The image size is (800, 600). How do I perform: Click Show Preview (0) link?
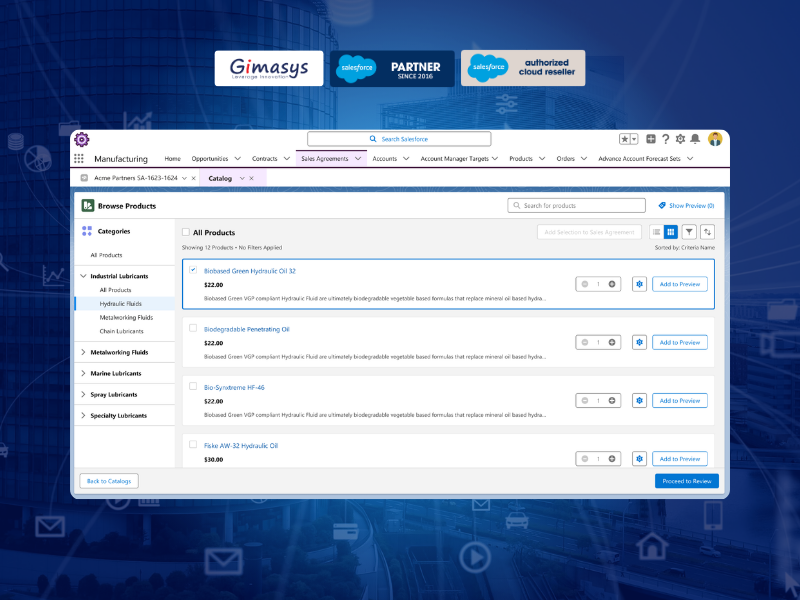click(x=686, y=206)
